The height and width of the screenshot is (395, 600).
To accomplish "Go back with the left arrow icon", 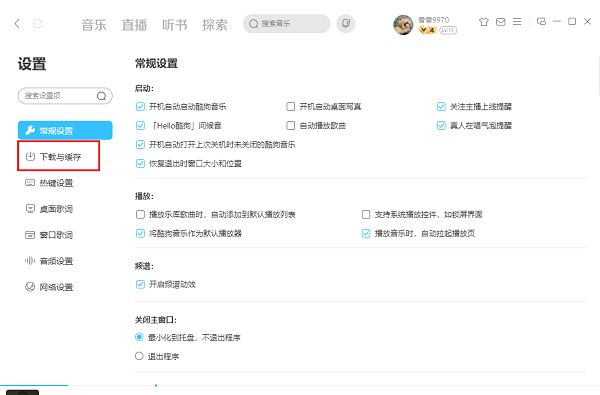I will click(17, 24).
